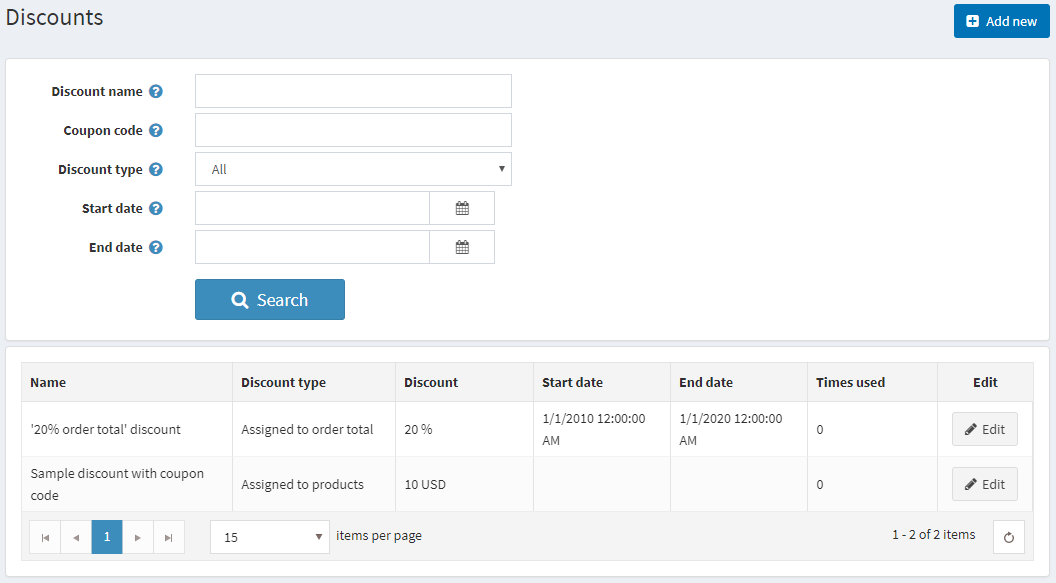Open the Start date calendar picker
The width and height of the screenshot is (1056, 583).
pyautogui.click(x=462, y=208)
